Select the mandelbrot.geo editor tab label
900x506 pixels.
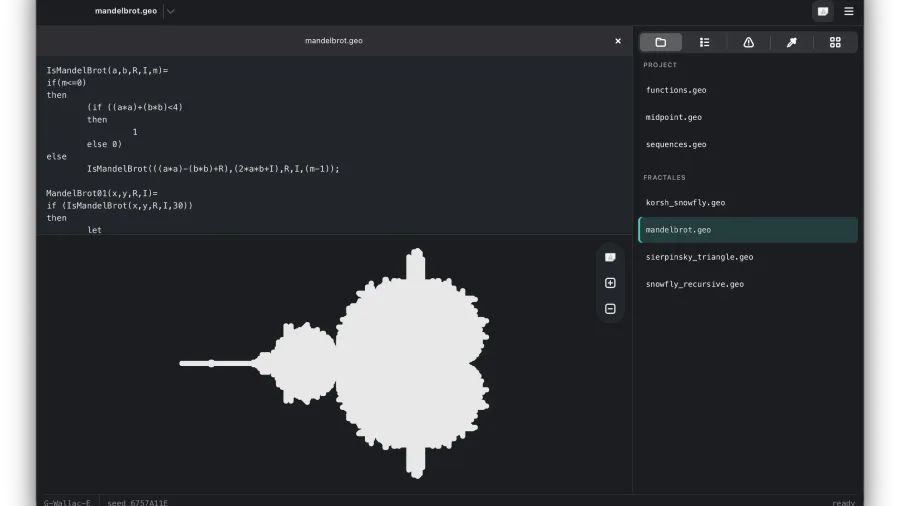pos(333,41)
